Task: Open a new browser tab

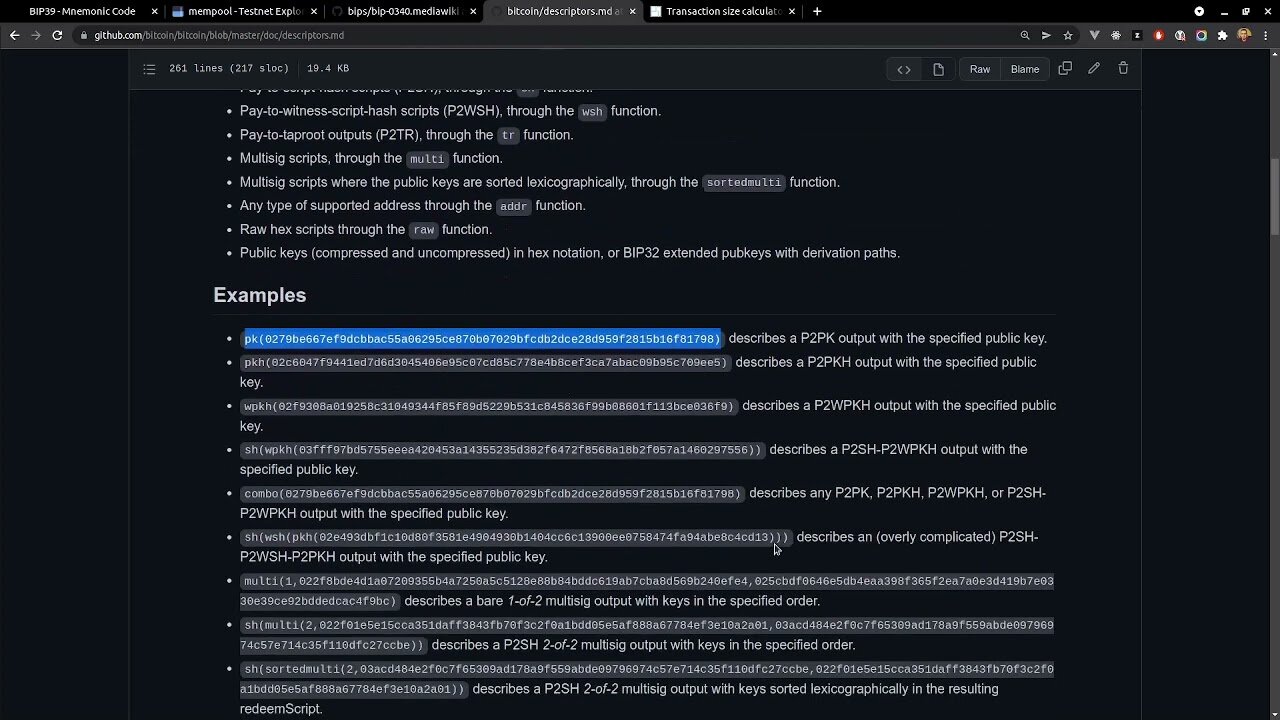Action: (817, 11)
